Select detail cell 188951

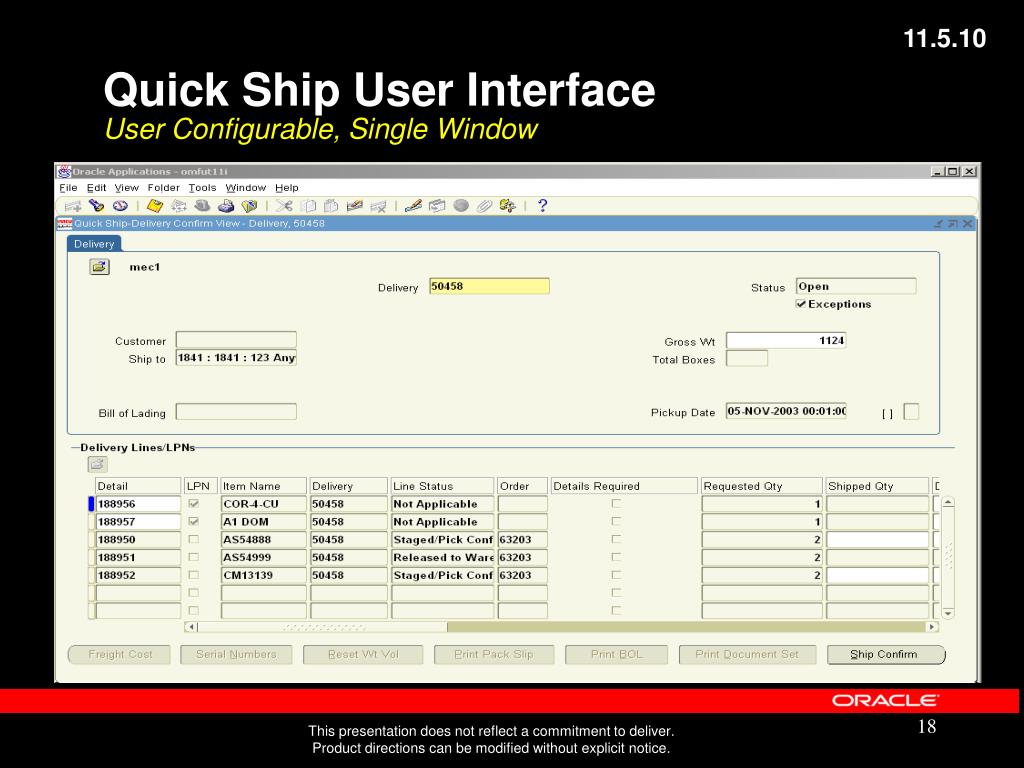138,557
